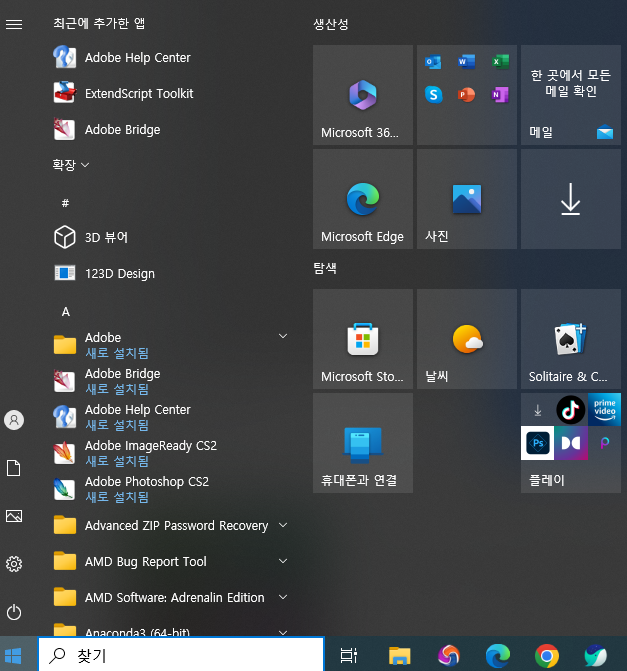Open Documents from the sidebar
Screen dimensions: 627x671
pyautogui.click(x=14, y=468)
